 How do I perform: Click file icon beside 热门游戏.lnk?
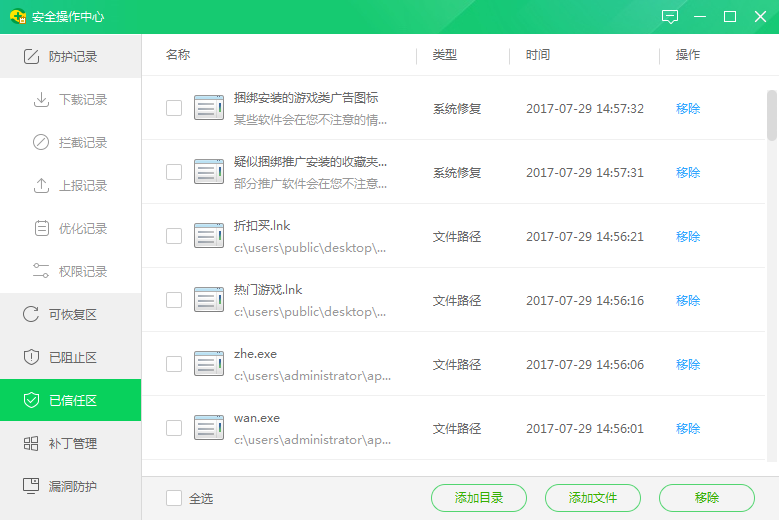[209, 300]
